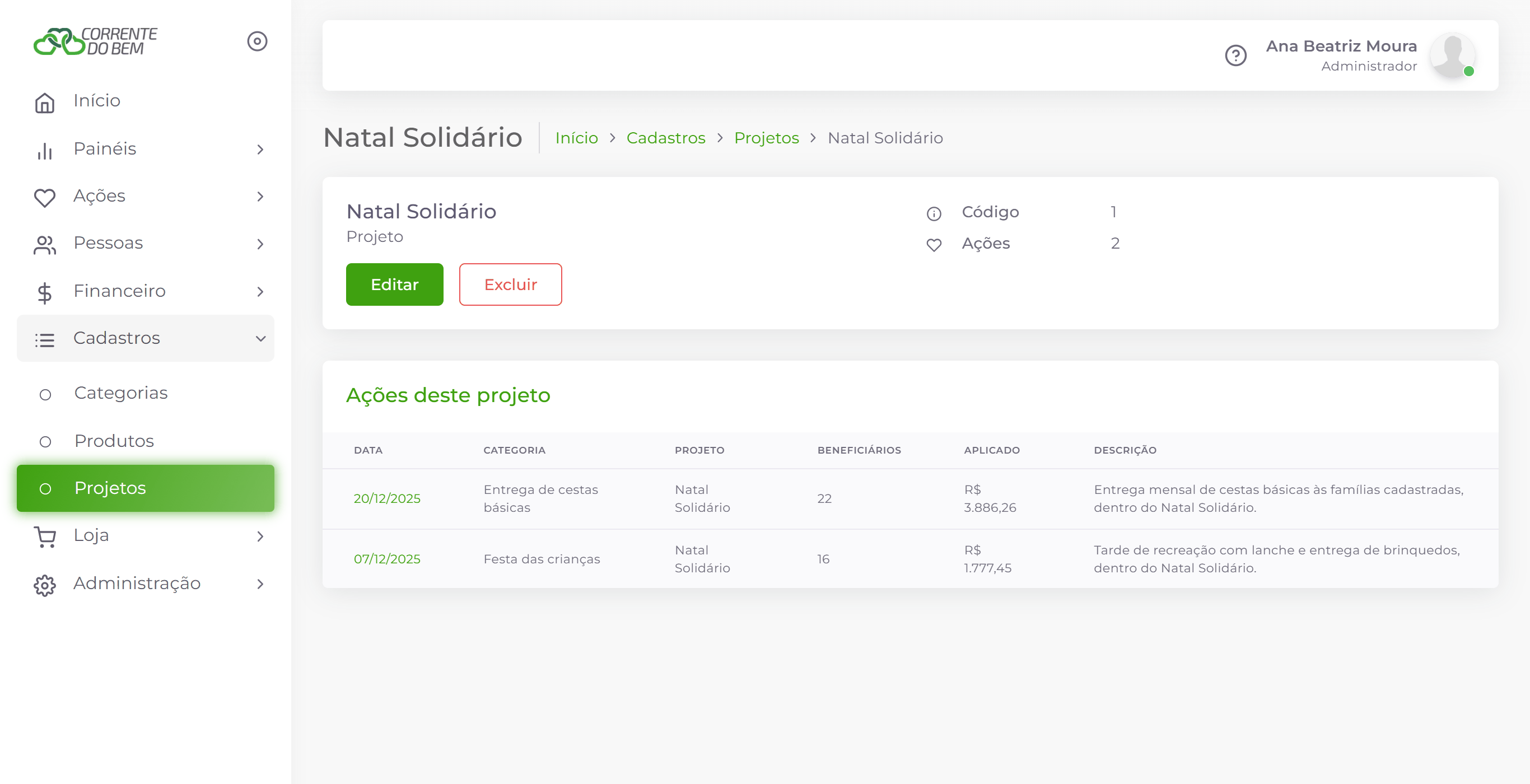The width and height of the screenshot is (1530, 784).
Task: Click the Ações deste projeto heading
Action: point(448,395)
